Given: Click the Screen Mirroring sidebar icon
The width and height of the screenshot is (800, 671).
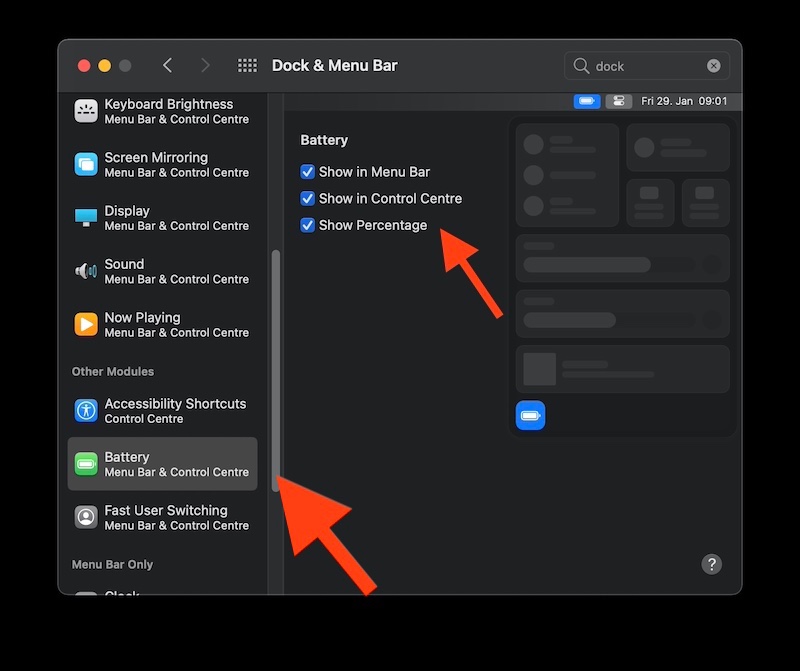Looking at the screenshot, I should 86,164.
